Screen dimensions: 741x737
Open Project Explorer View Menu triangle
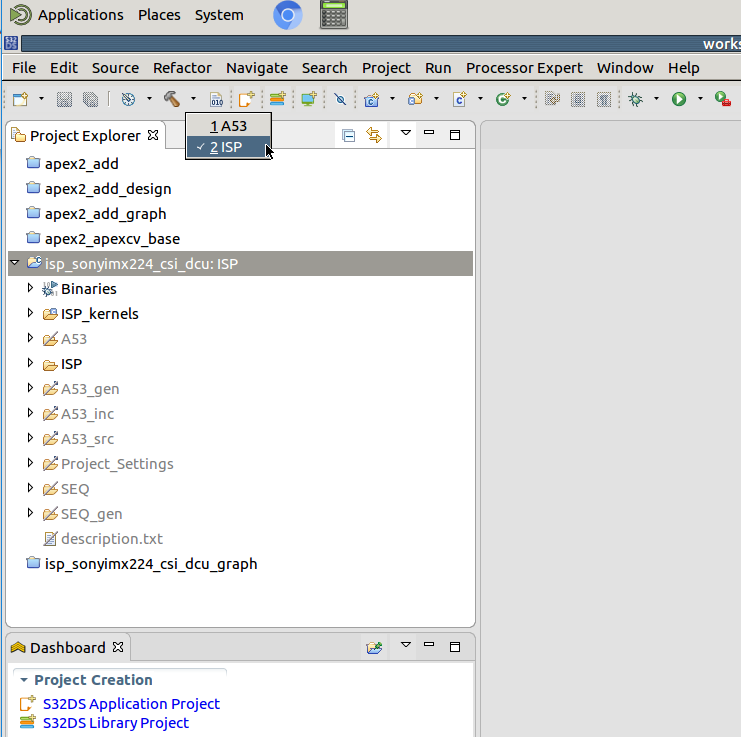pos(405,133)
